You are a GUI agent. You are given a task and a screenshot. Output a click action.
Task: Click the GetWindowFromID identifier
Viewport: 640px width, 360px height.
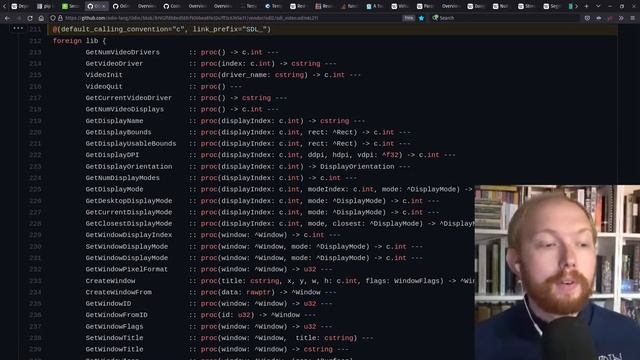tap(116, 315)
